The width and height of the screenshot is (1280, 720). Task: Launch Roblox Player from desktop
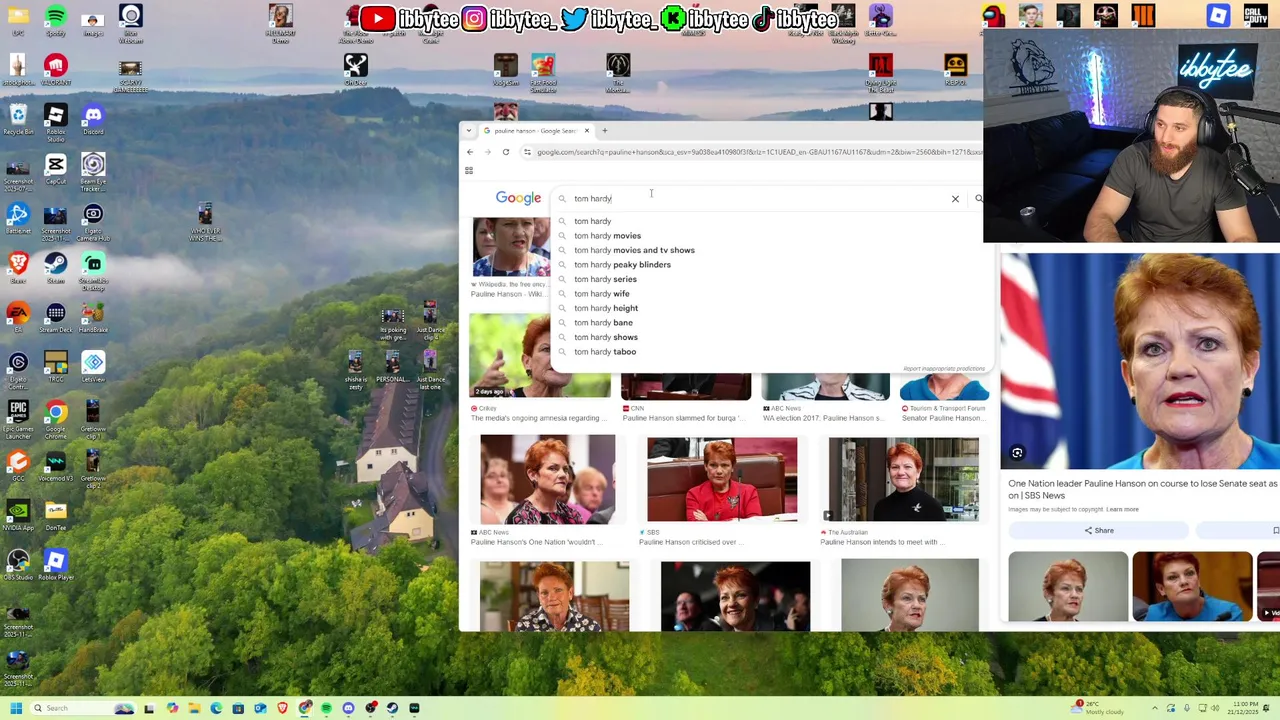[x=55, y=563]
